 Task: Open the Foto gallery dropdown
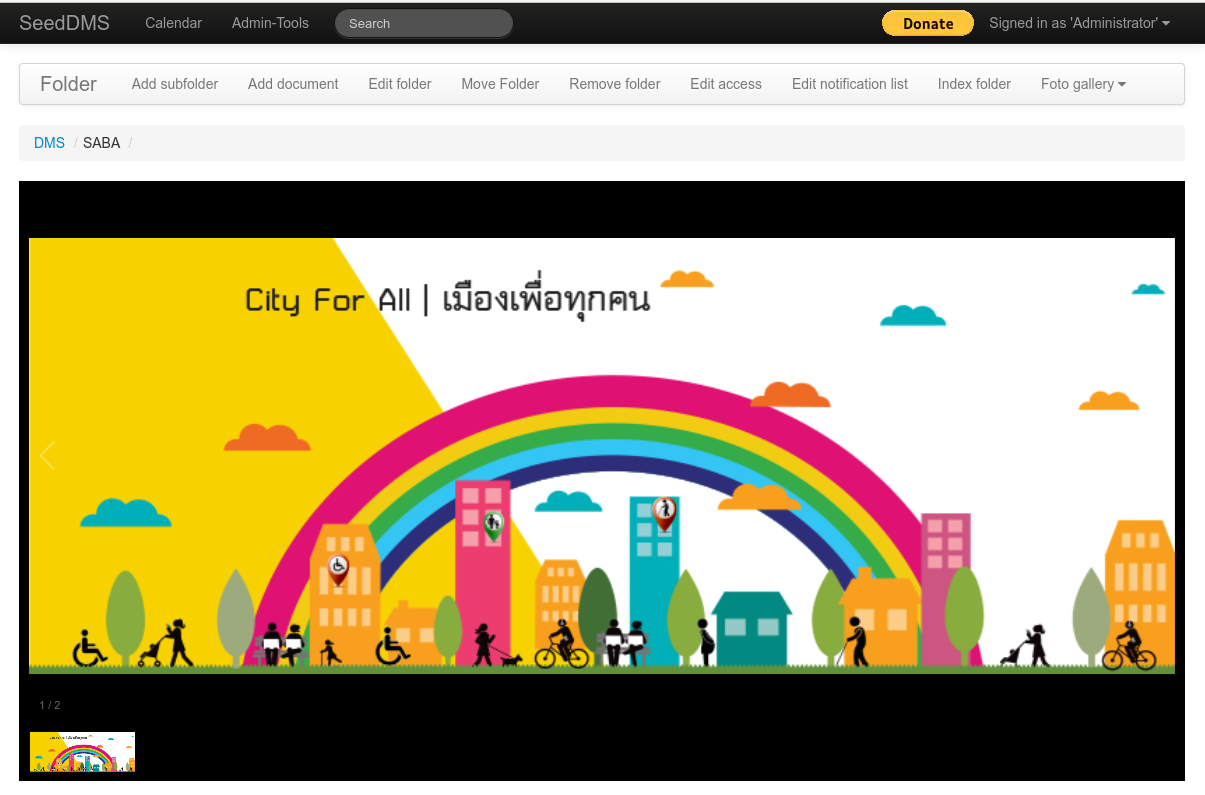pyautogui.click(x=1083, y=84)
